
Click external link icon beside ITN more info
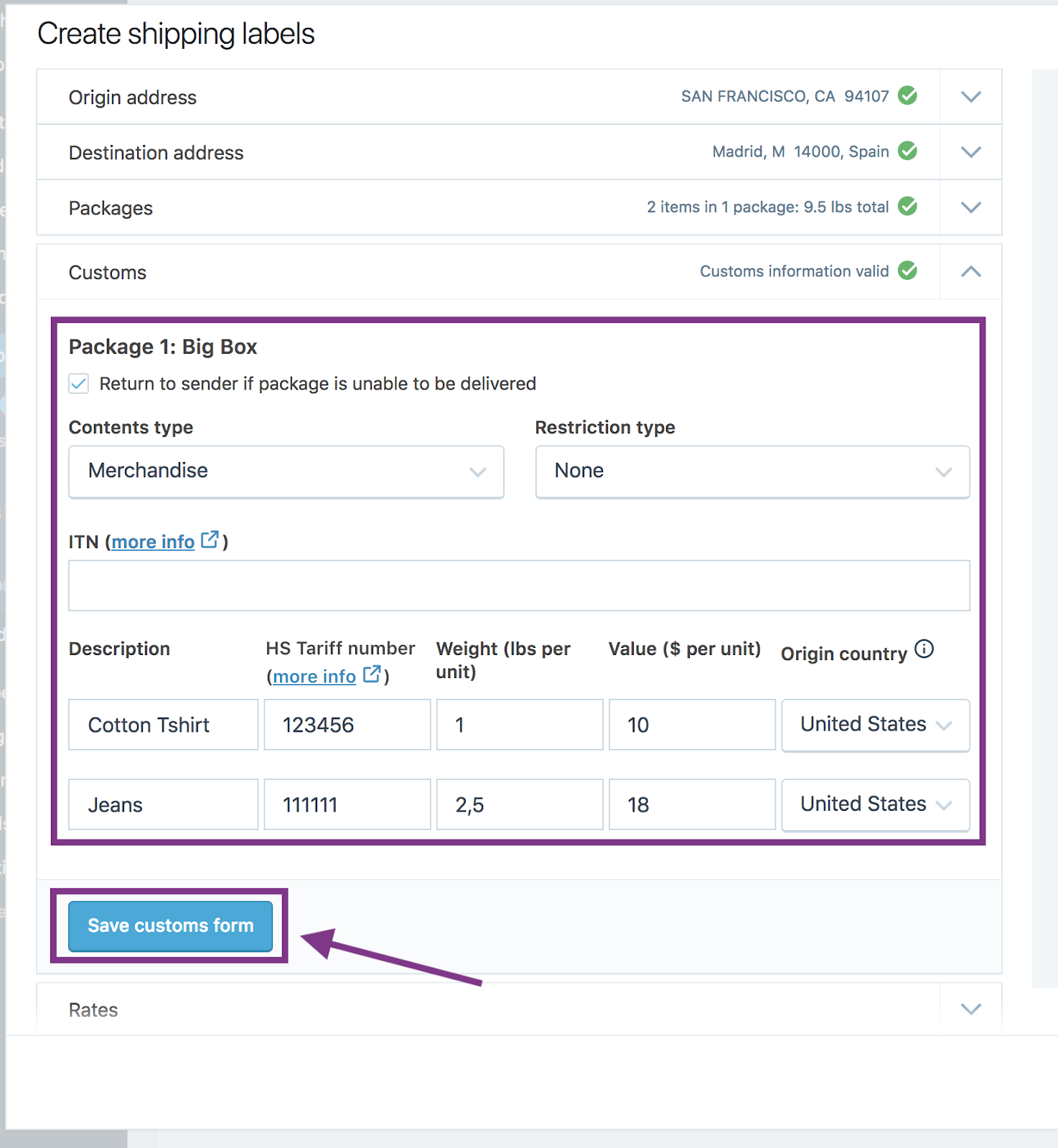[x=210, y=540]
